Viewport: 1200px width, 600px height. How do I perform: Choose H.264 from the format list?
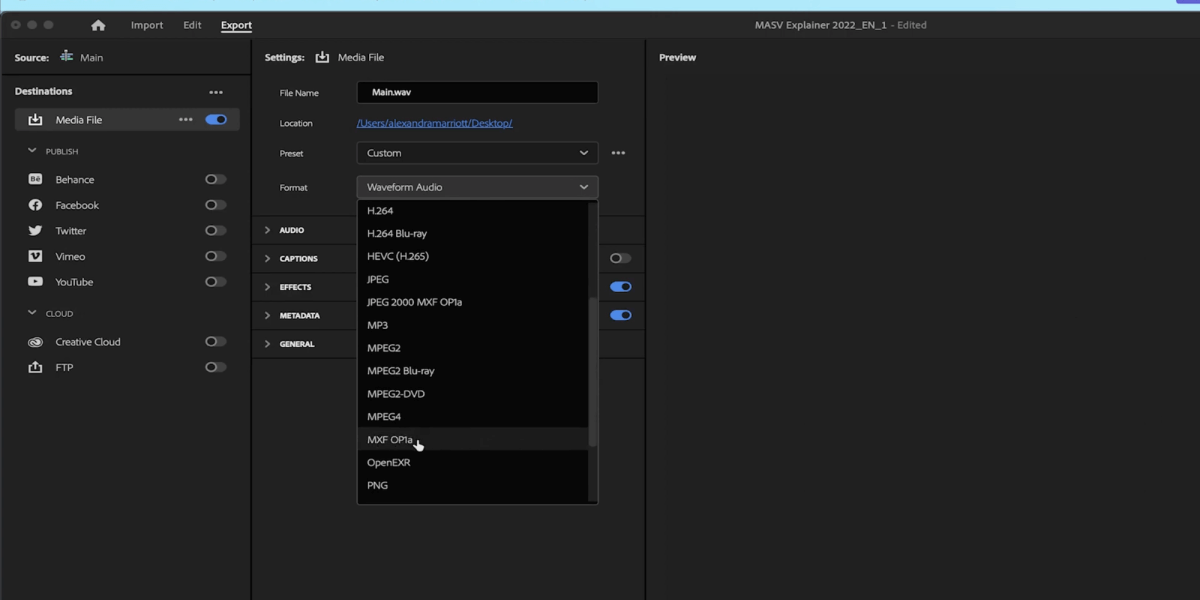click(x=472, y=211)
